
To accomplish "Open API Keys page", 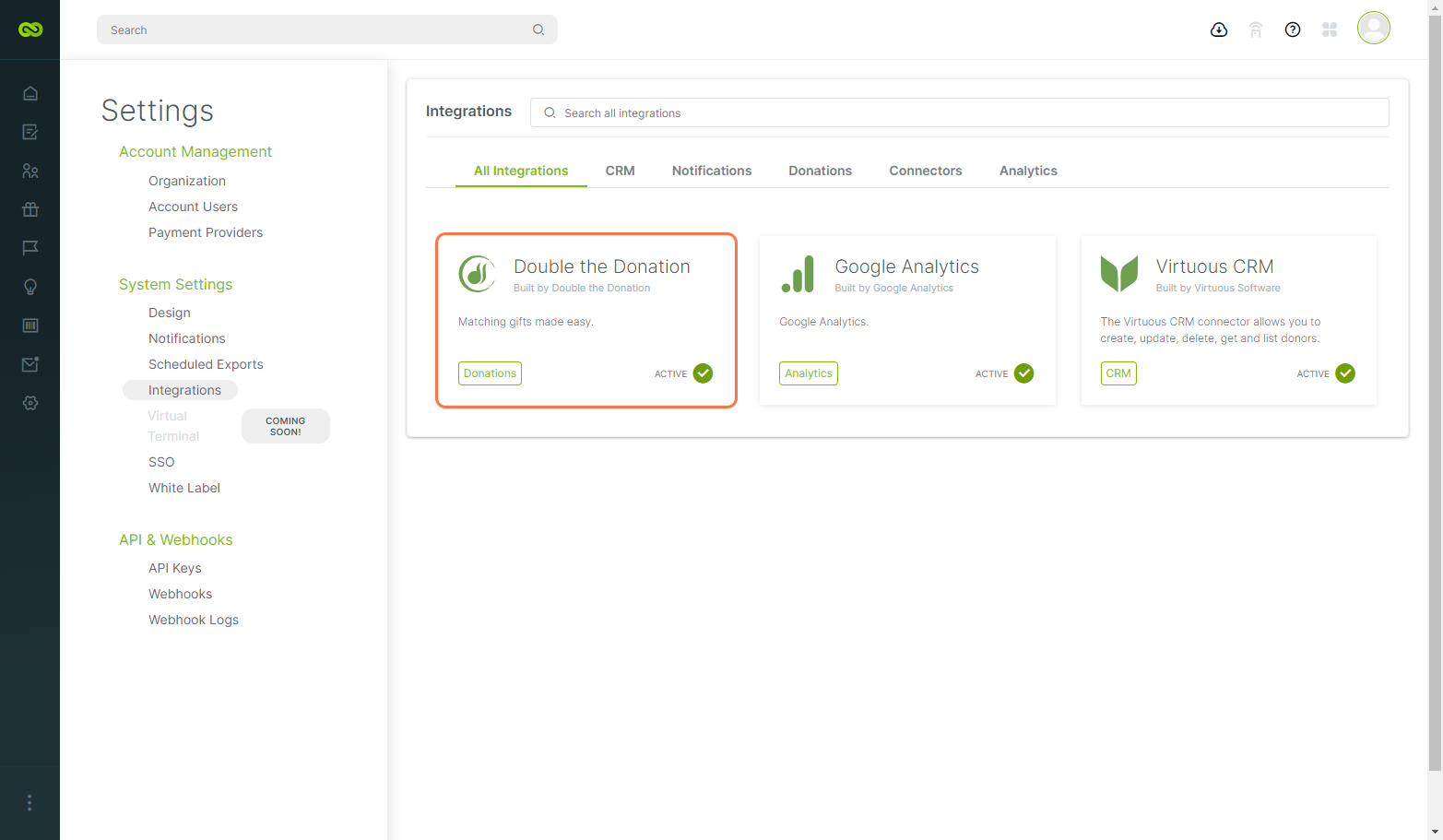I will click(x=175, y=568).
